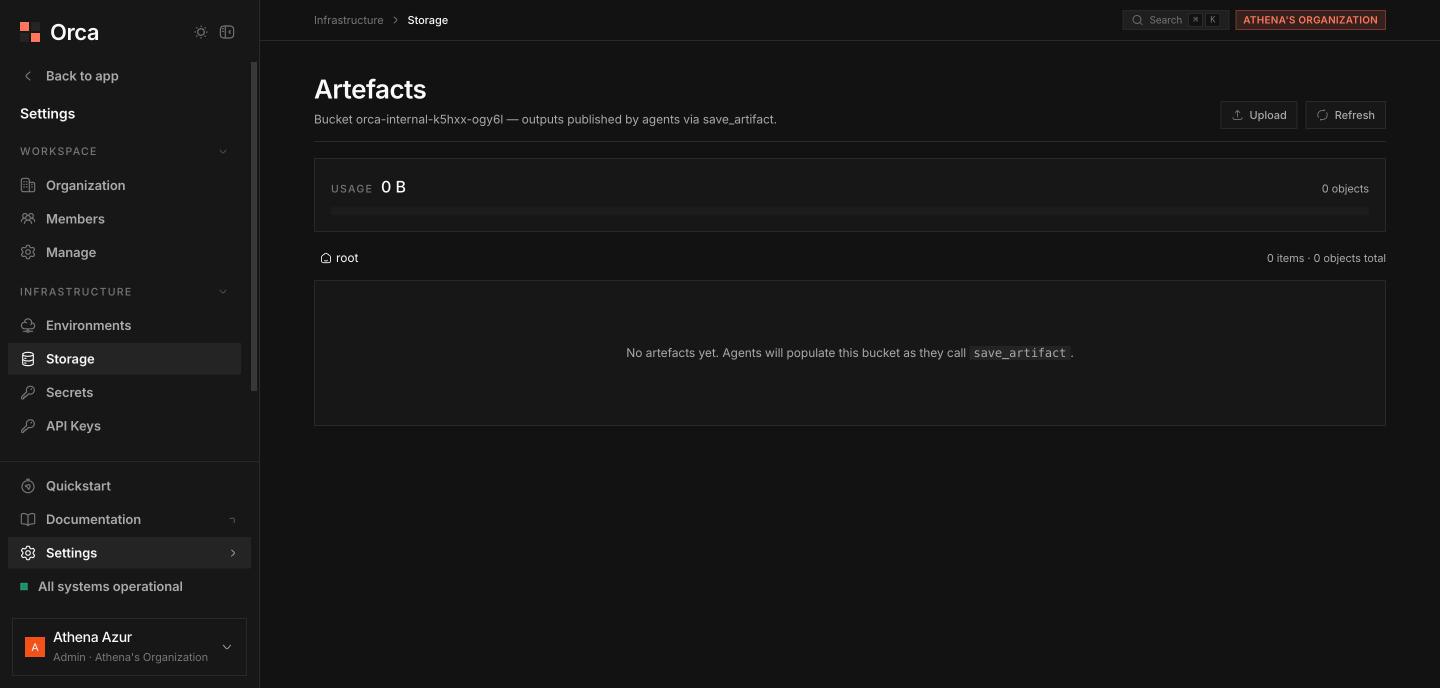Click the sidebar scrollbar
The width and height of the screenshot is (1440, 688).
(x=254, y=226)
